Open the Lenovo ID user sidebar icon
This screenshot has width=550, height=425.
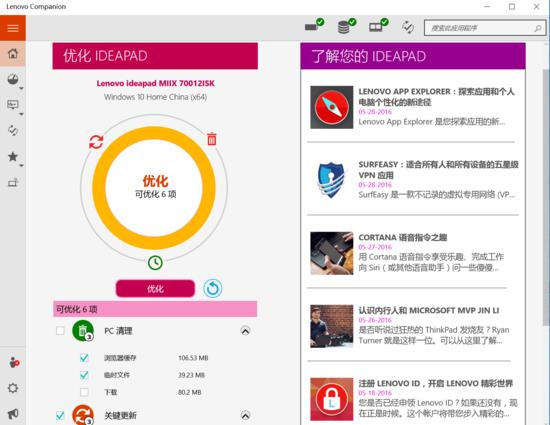14,363
